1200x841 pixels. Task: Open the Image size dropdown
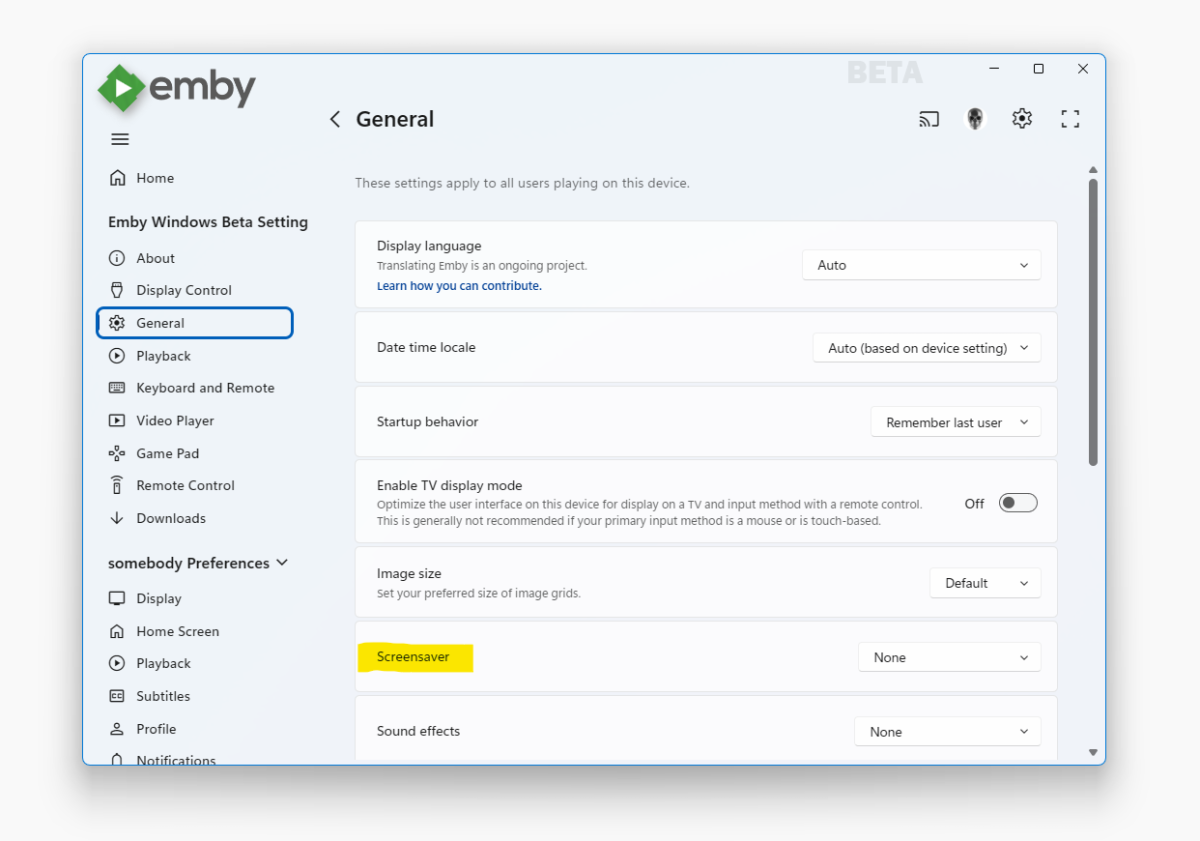point(985,583)
